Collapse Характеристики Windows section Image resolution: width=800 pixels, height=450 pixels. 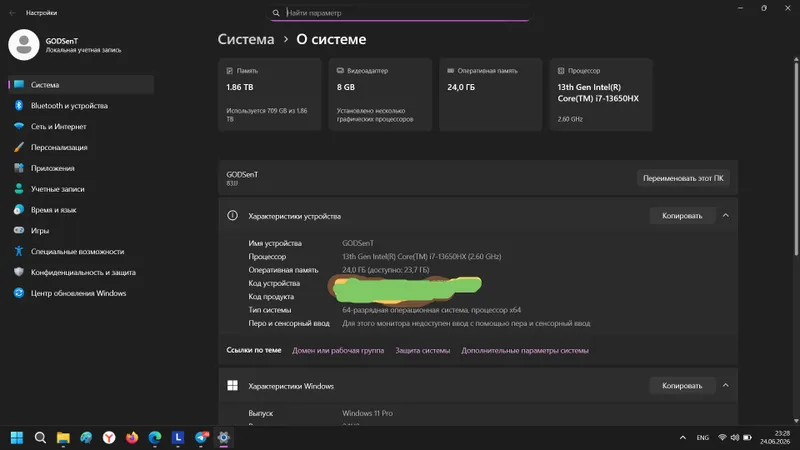[x=726, y=386]
